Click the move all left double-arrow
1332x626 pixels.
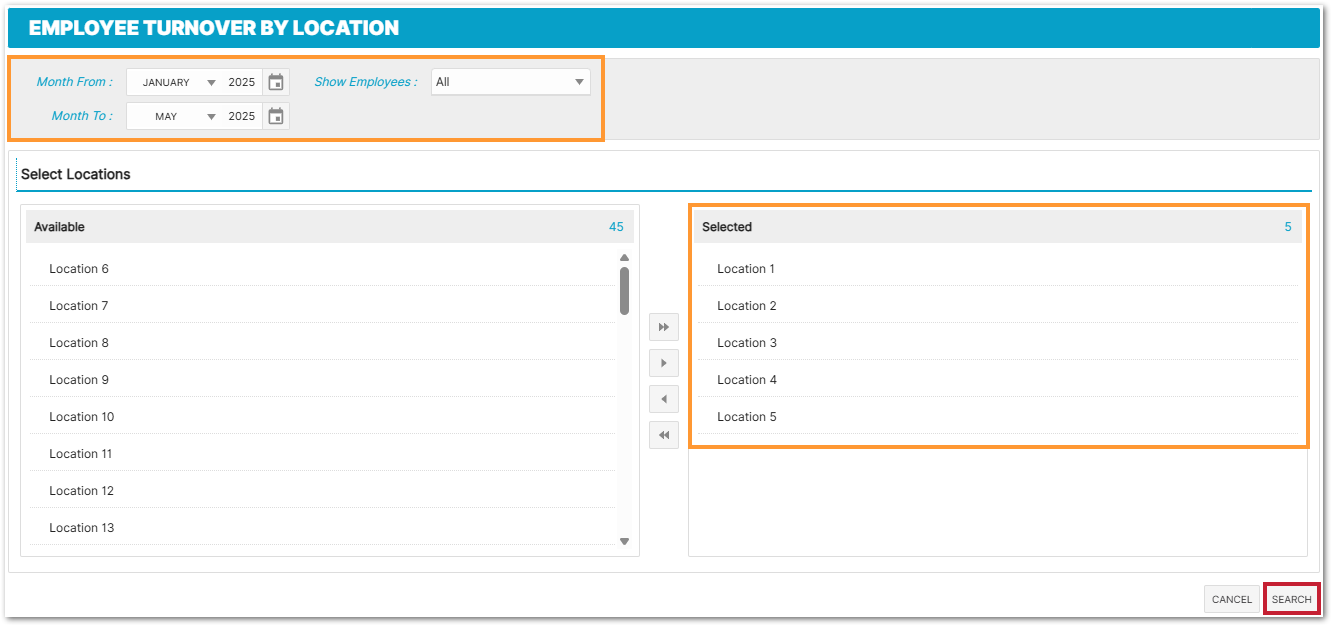pos(663,435)
